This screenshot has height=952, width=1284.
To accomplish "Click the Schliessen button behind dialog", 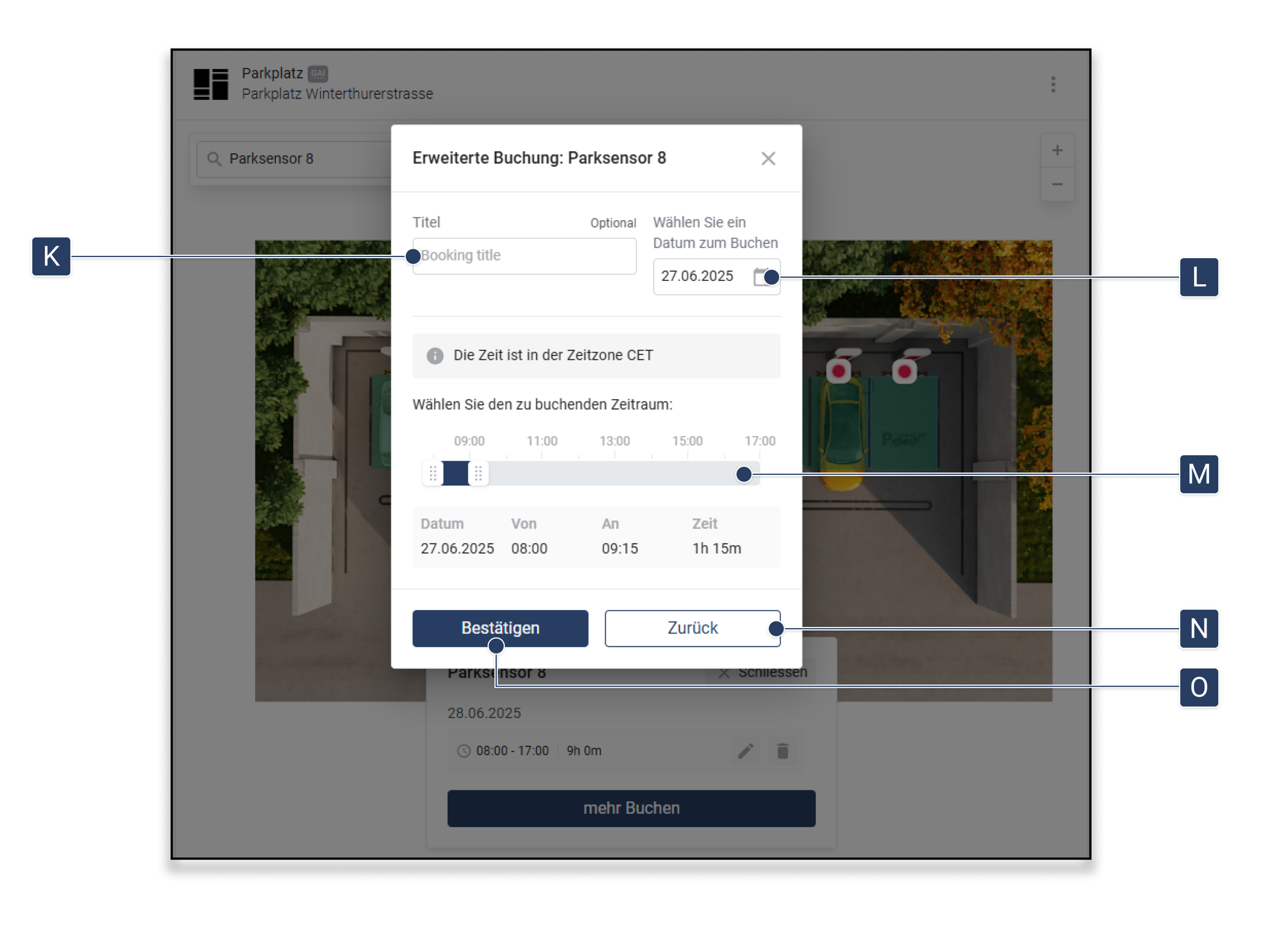I will point(762,673).
